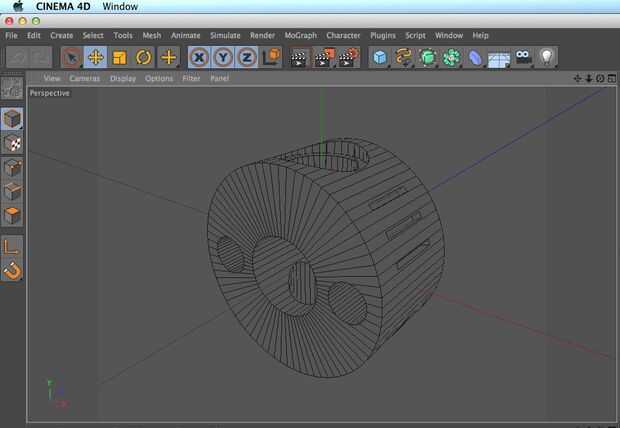The width and height of the screenshot is (620, 428).
Task: Enable Edges mode cube icon
Action: [12, 191]
